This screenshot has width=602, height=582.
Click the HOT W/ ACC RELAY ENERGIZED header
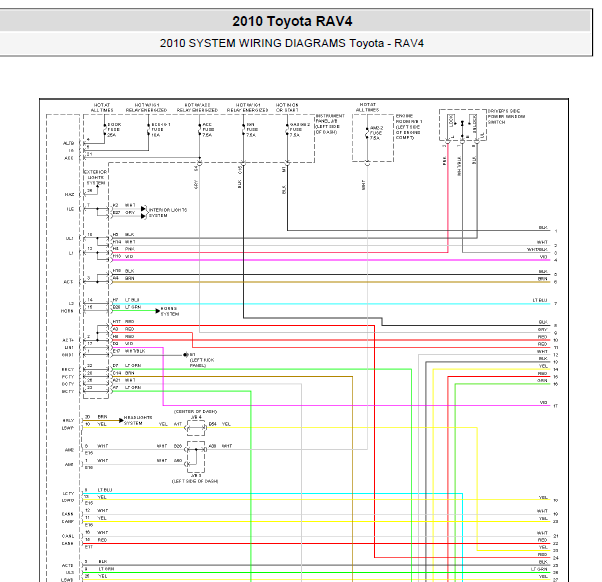click(x=197, y=107)
